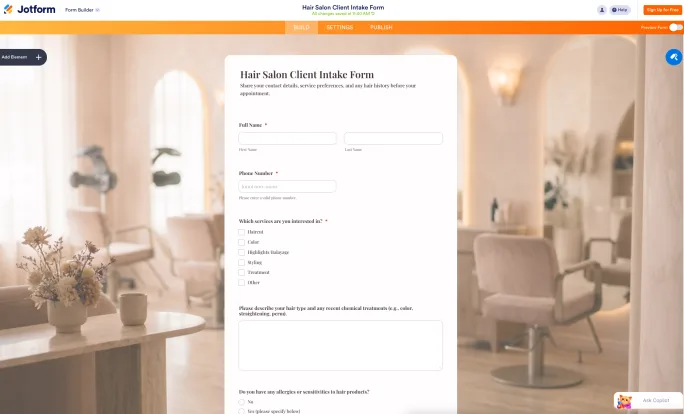Check the Treatment checkbox
684x414 pixels.
[241, 272]
